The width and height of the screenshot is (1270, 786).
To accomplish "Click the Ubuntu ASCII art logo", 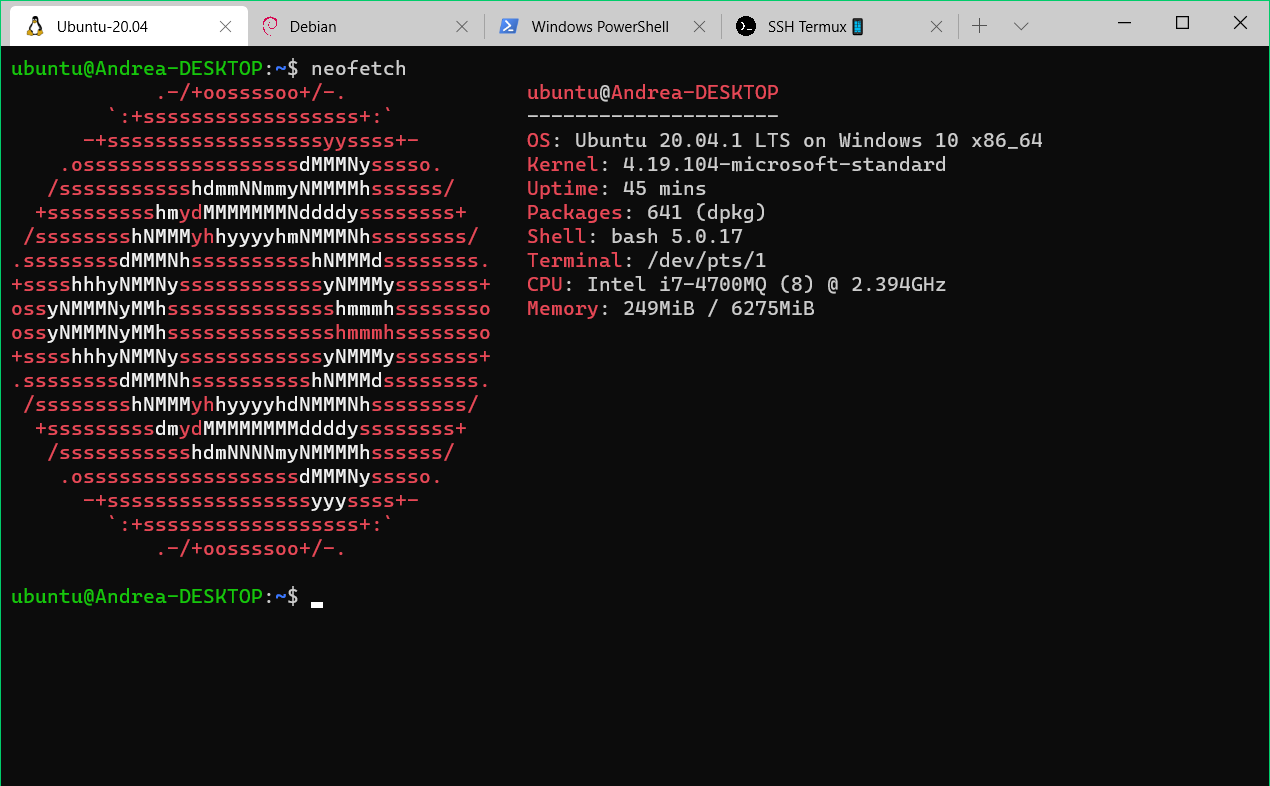I will [251, 321].
